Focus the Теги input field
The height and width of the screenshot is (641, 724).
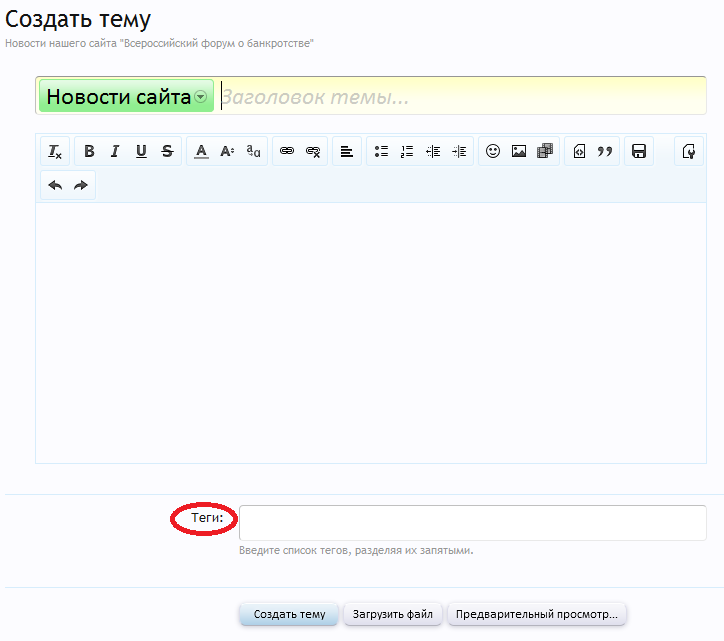473,523
